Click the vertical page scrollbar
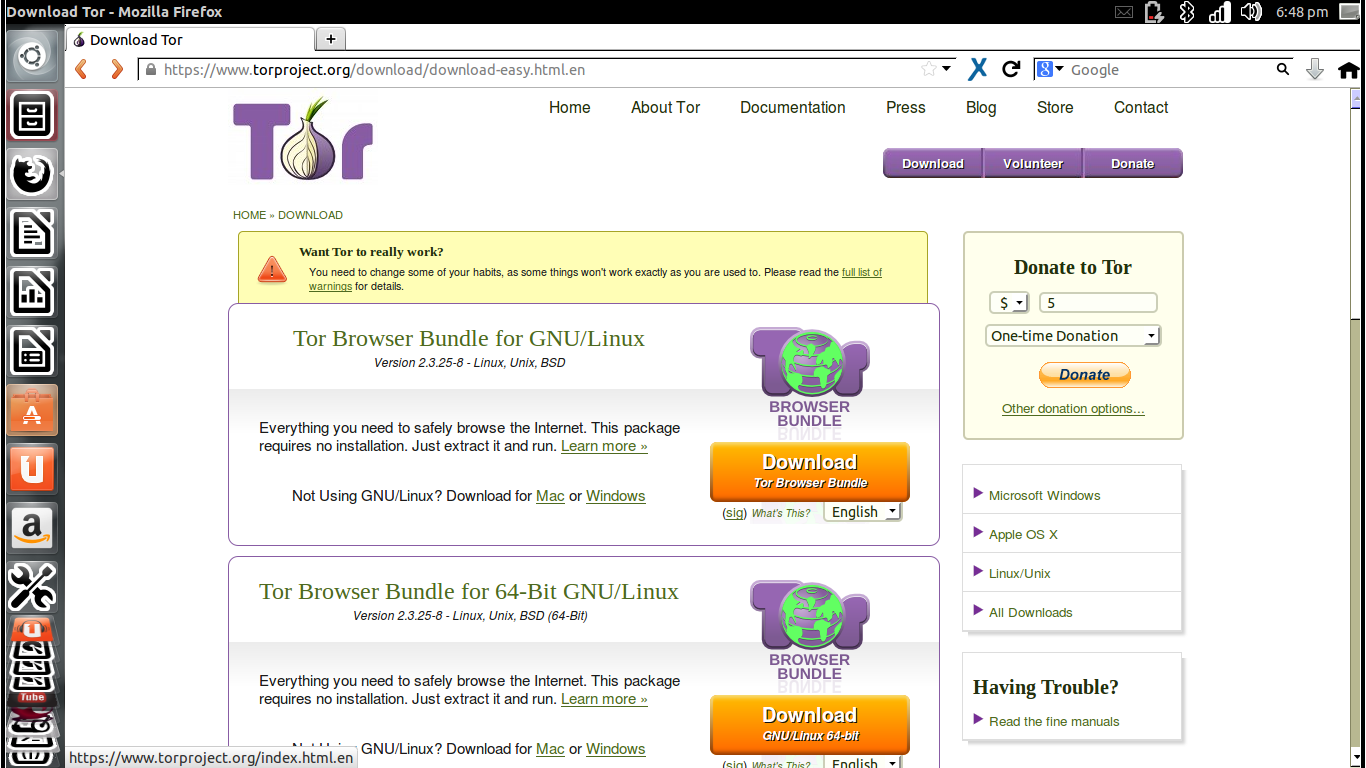 (1357, 427)
